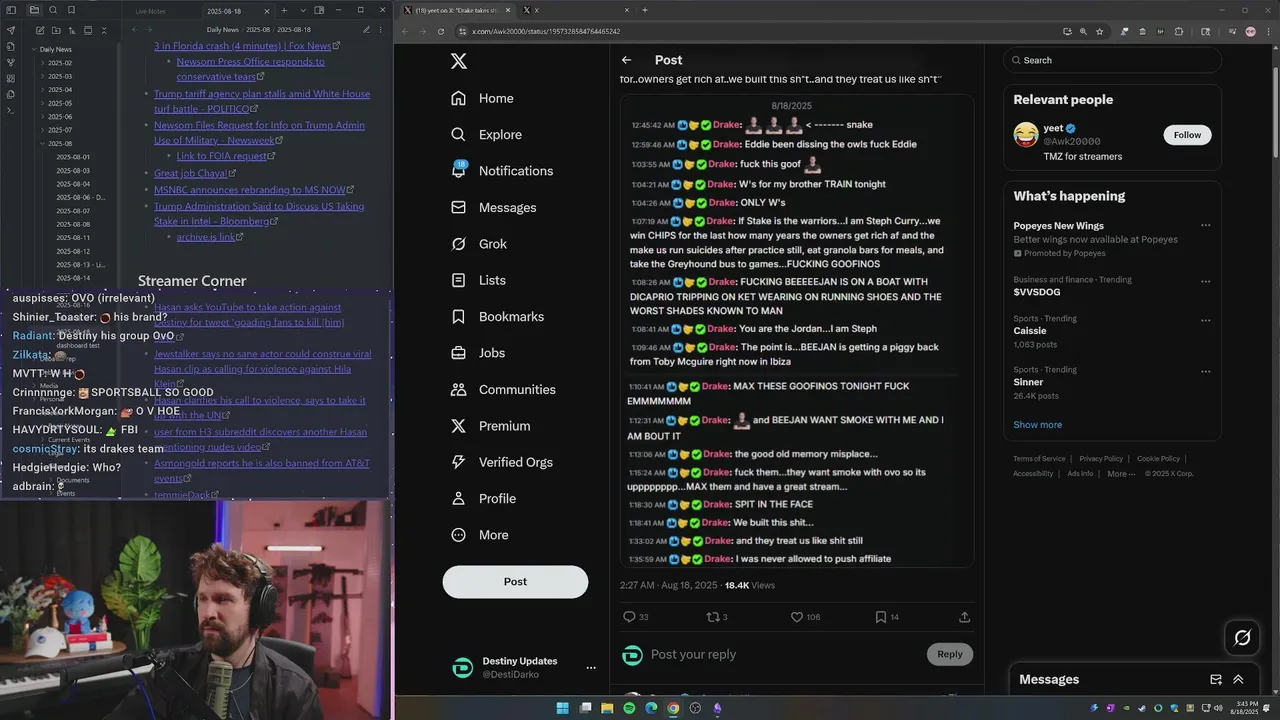
Task: Click new message icon in Messages drawer
Action: [x=1216, y=679]
